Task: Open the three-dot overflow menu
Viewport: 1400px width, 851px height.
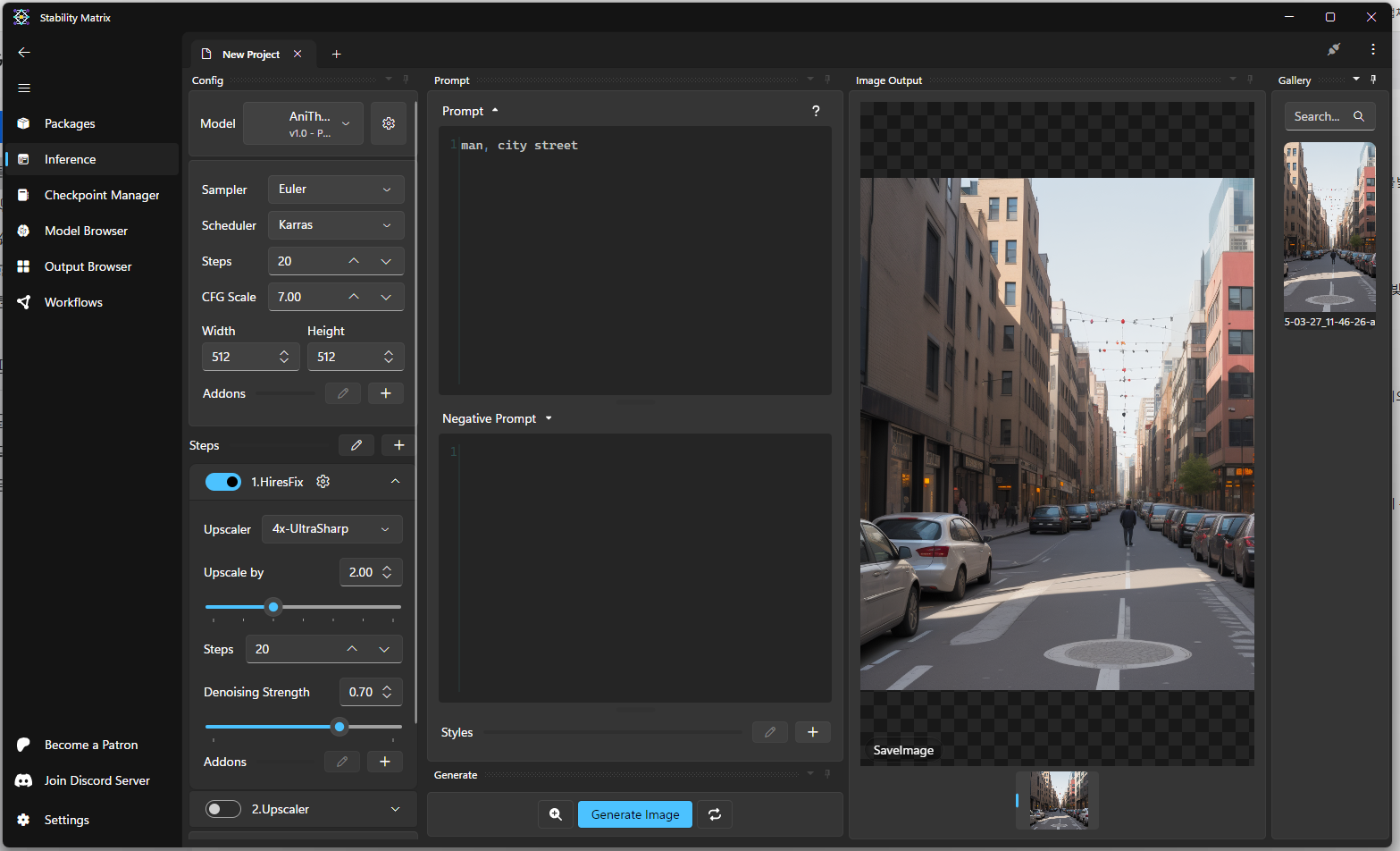Action: pos(1373,50)
